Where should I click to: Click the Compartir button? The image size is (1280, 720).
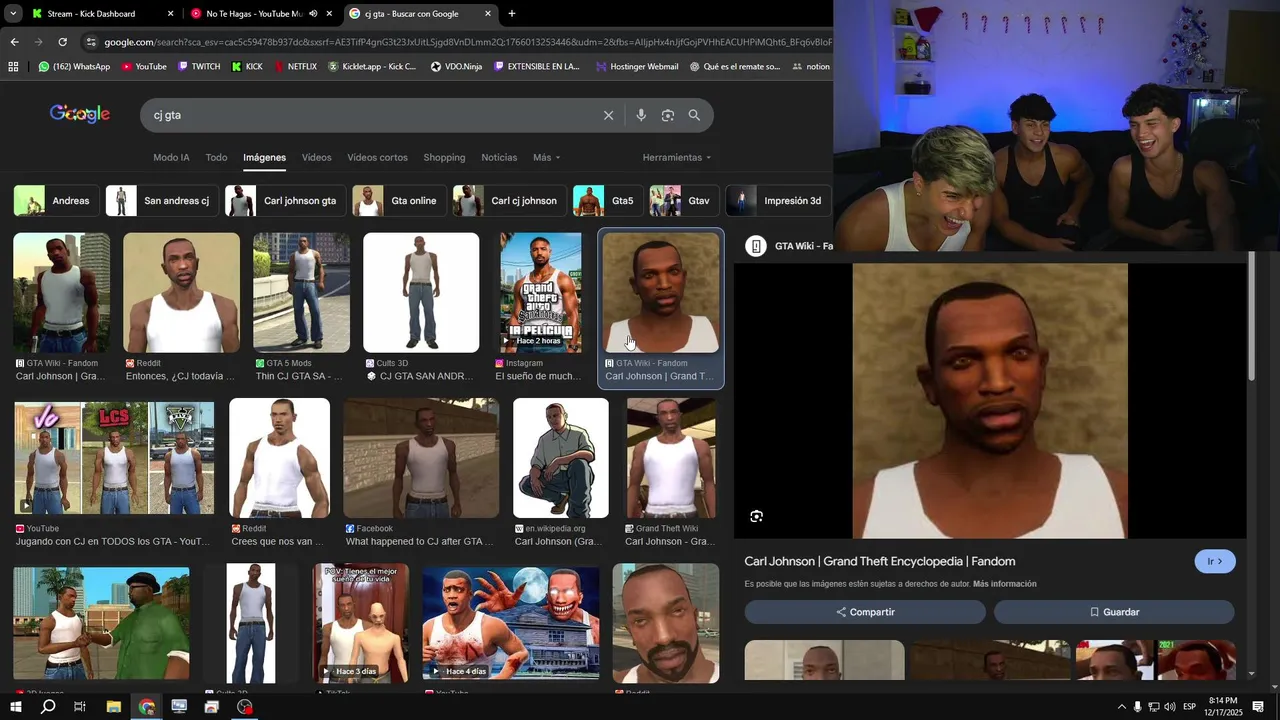[x=865, y=612]
